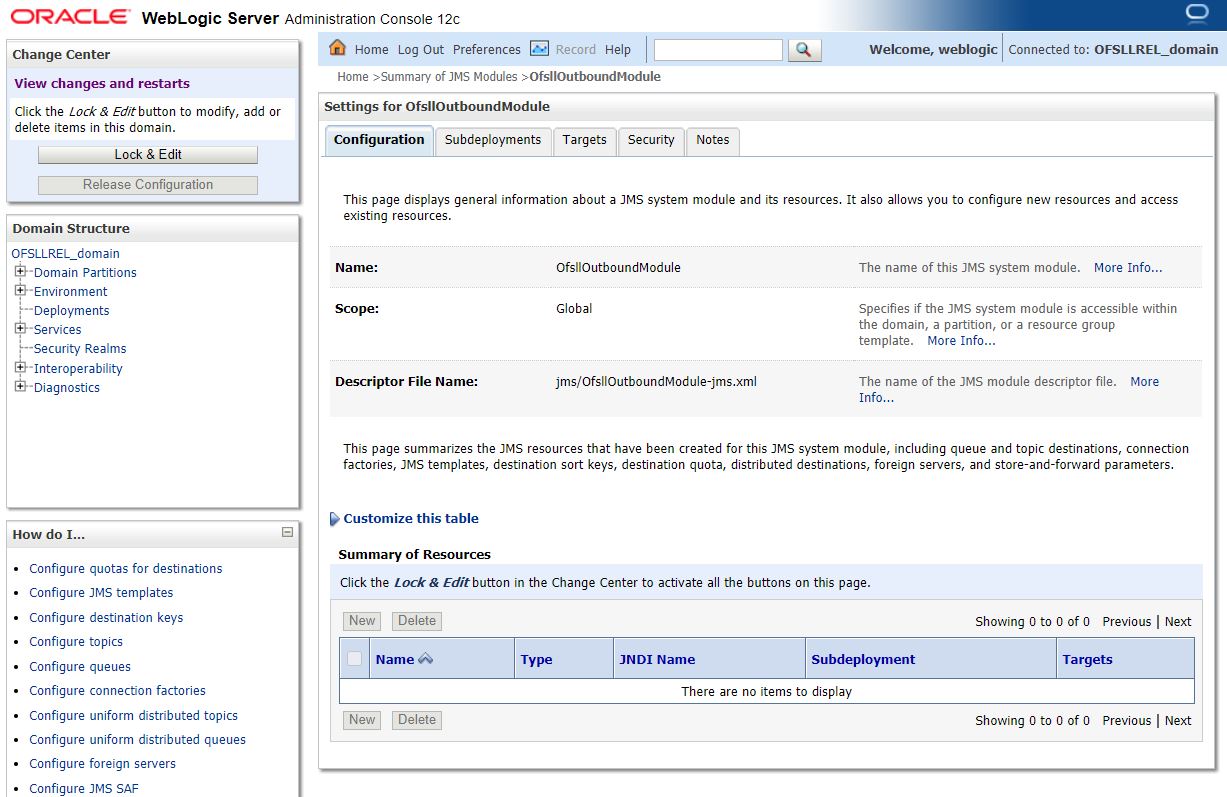The width and height of the screenshot is (1227, 797).
Task: Open the Configuration tab
Action: coord(379,140)
